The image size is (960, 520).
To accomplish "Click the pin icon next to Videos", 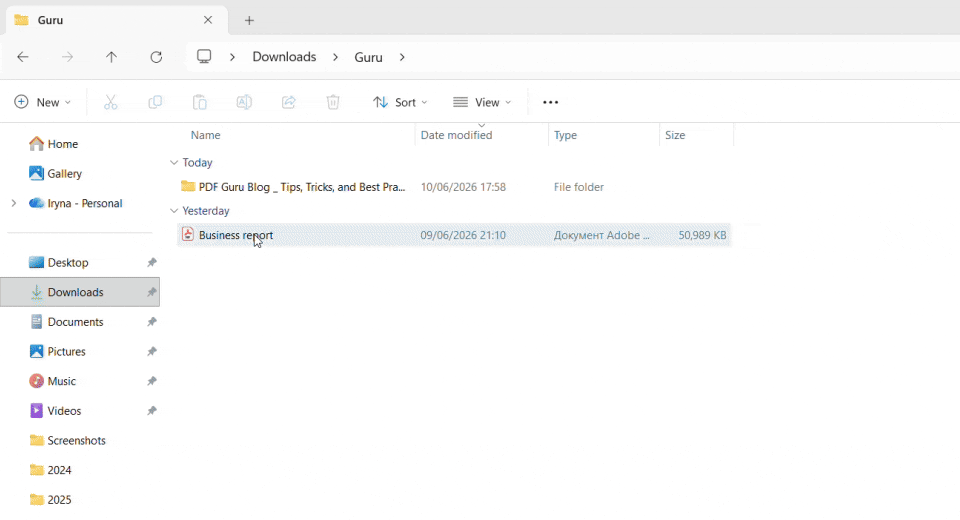I will click(152, 411).
